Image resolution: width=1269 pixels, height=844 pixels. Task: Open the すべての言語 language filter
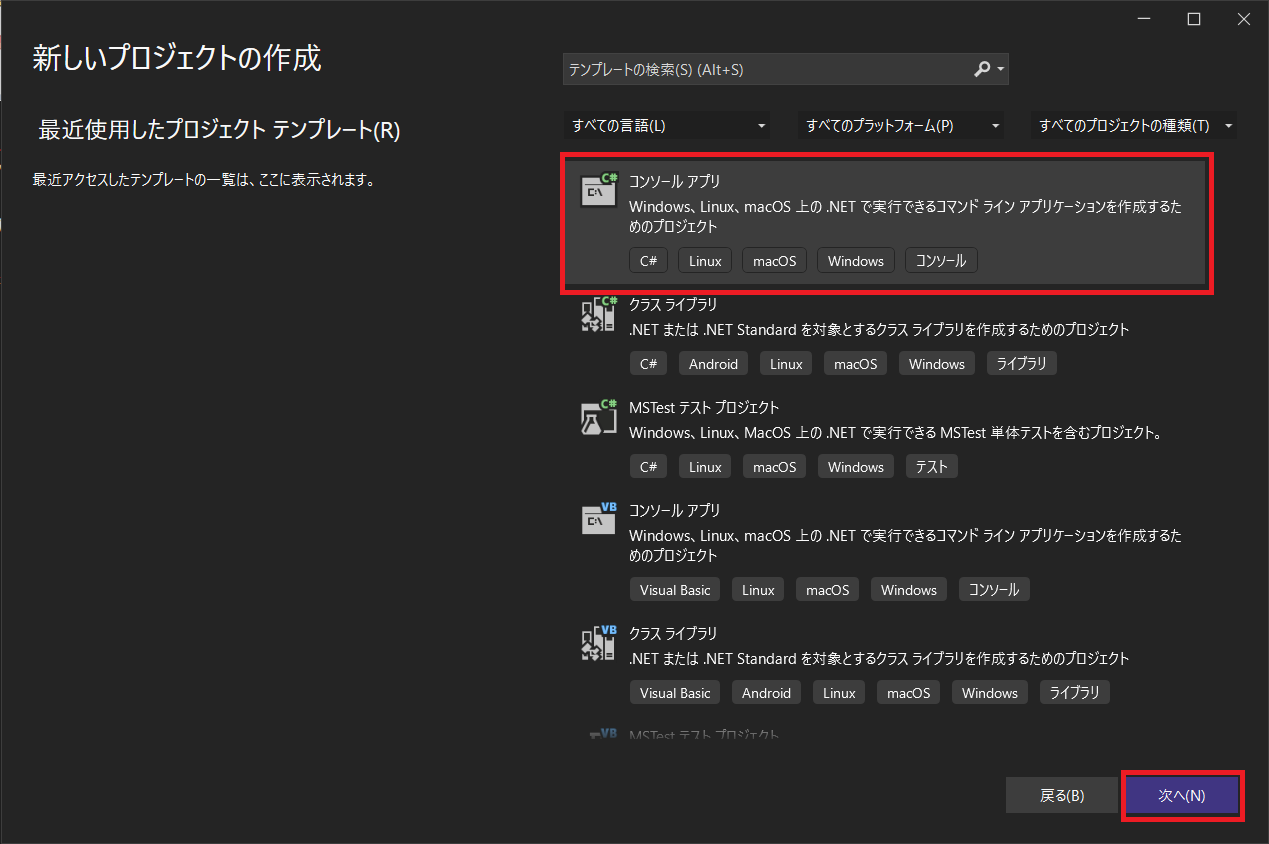pos(668,126)
